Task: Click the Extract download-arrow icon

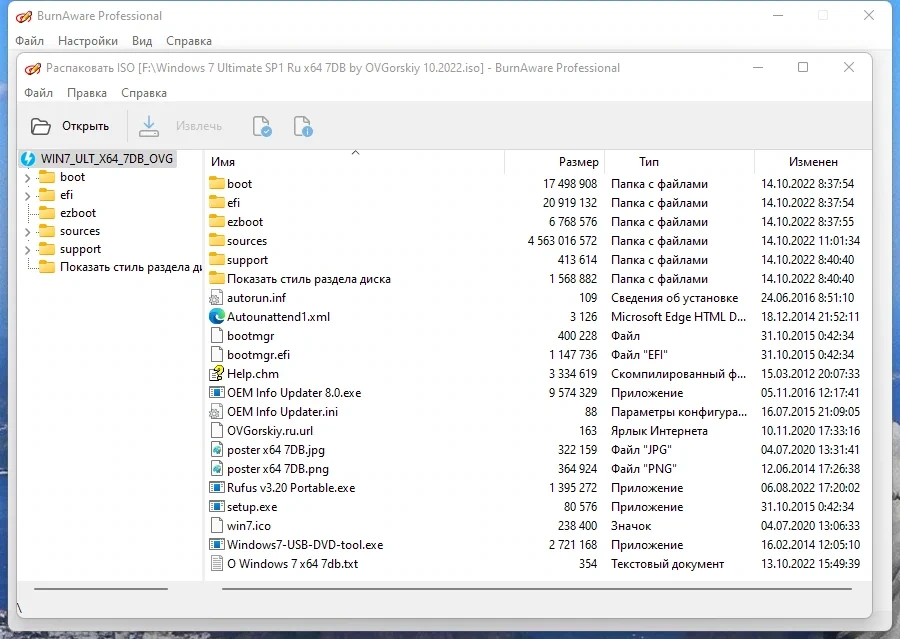Action: click(x=149, y=126)
